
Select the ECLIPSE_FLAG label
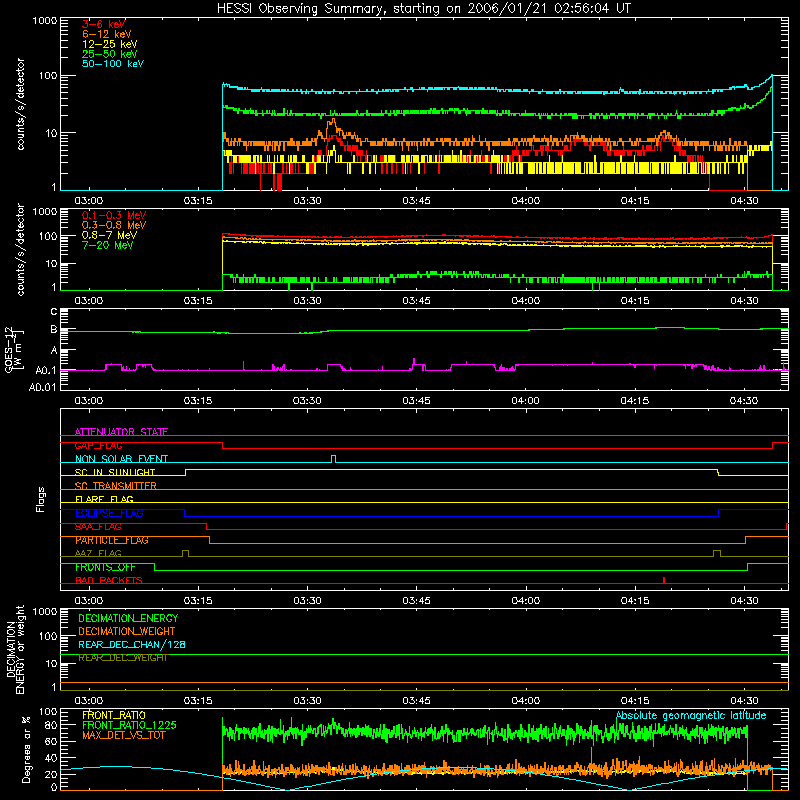109,513
